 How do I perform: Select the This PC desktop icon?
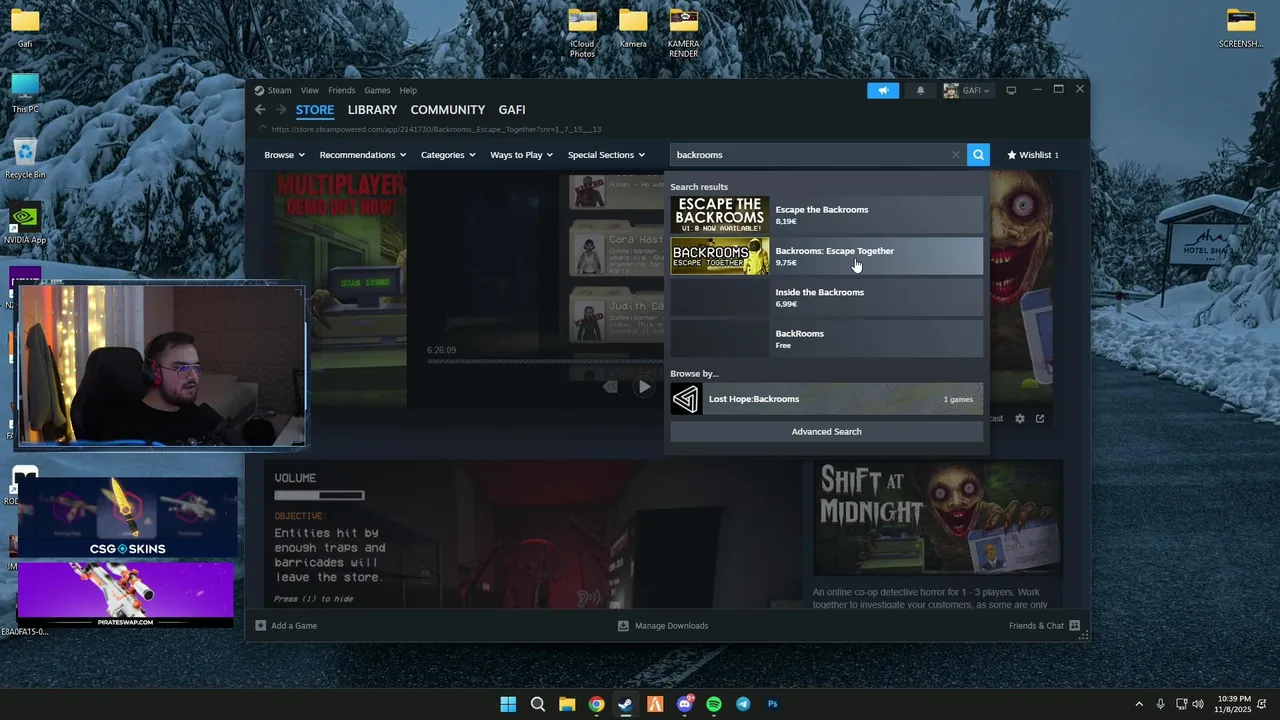(x=25, y=93)
